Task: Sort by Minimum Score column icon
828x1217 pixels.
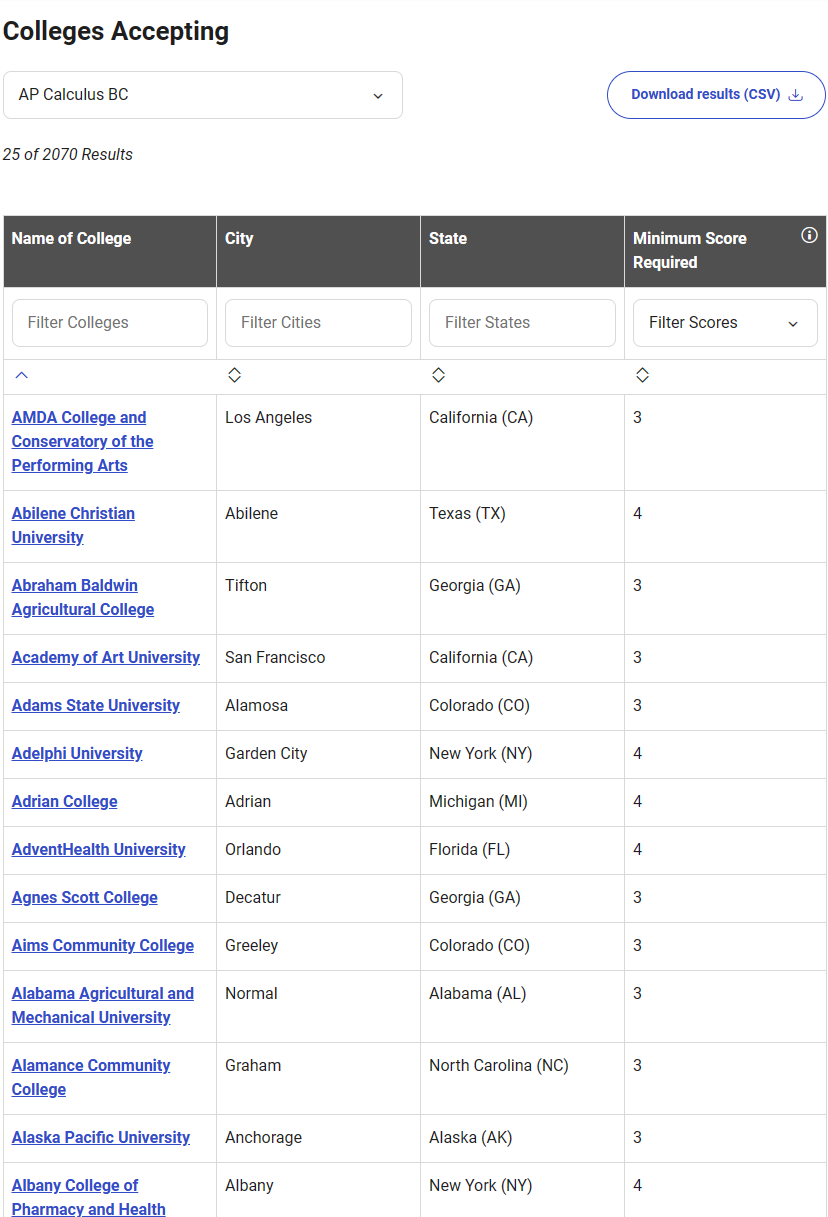Action: (x=642, y=375)
